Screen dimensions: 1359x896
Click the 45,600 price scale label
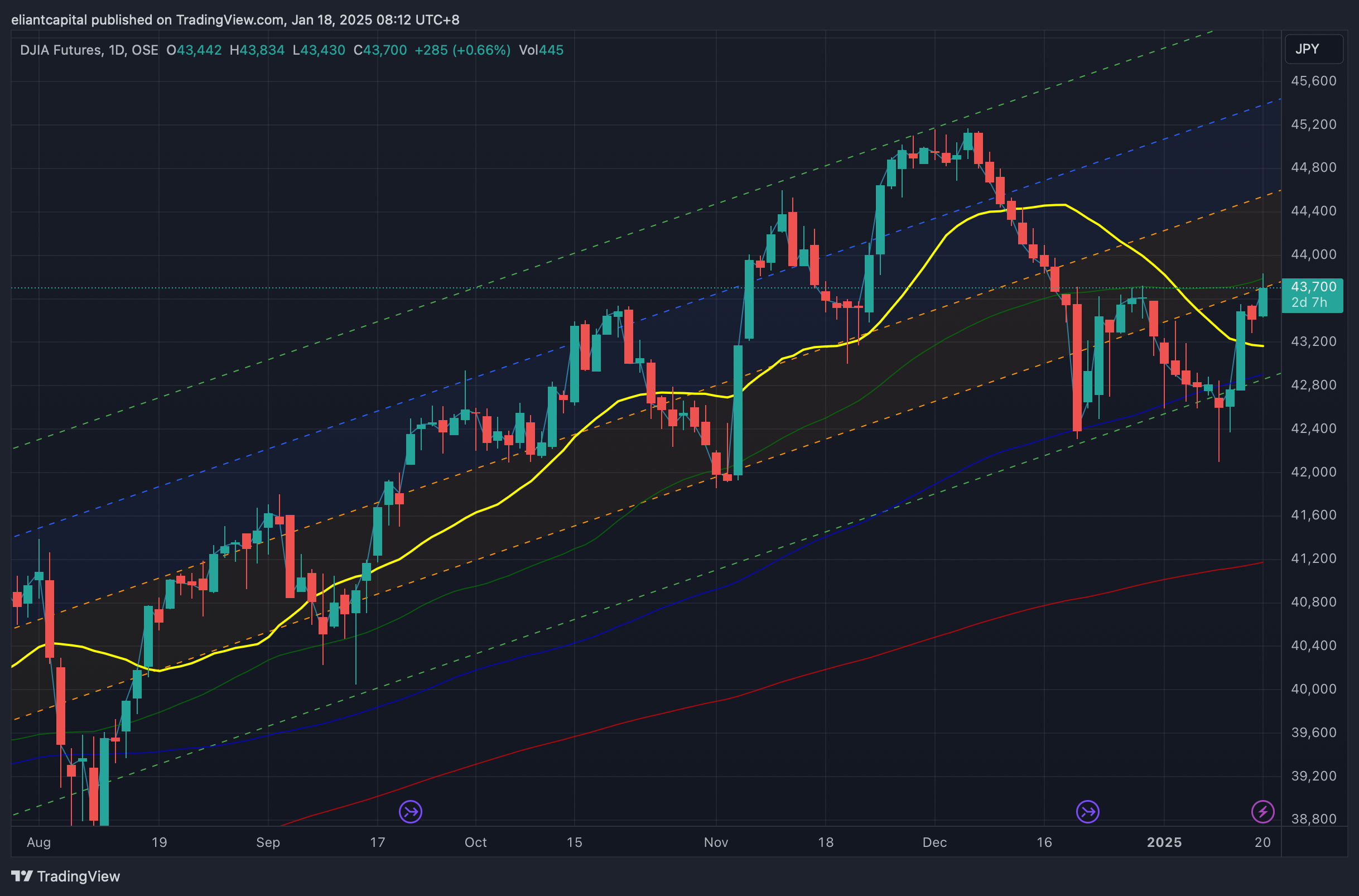tap(1313, 81)
